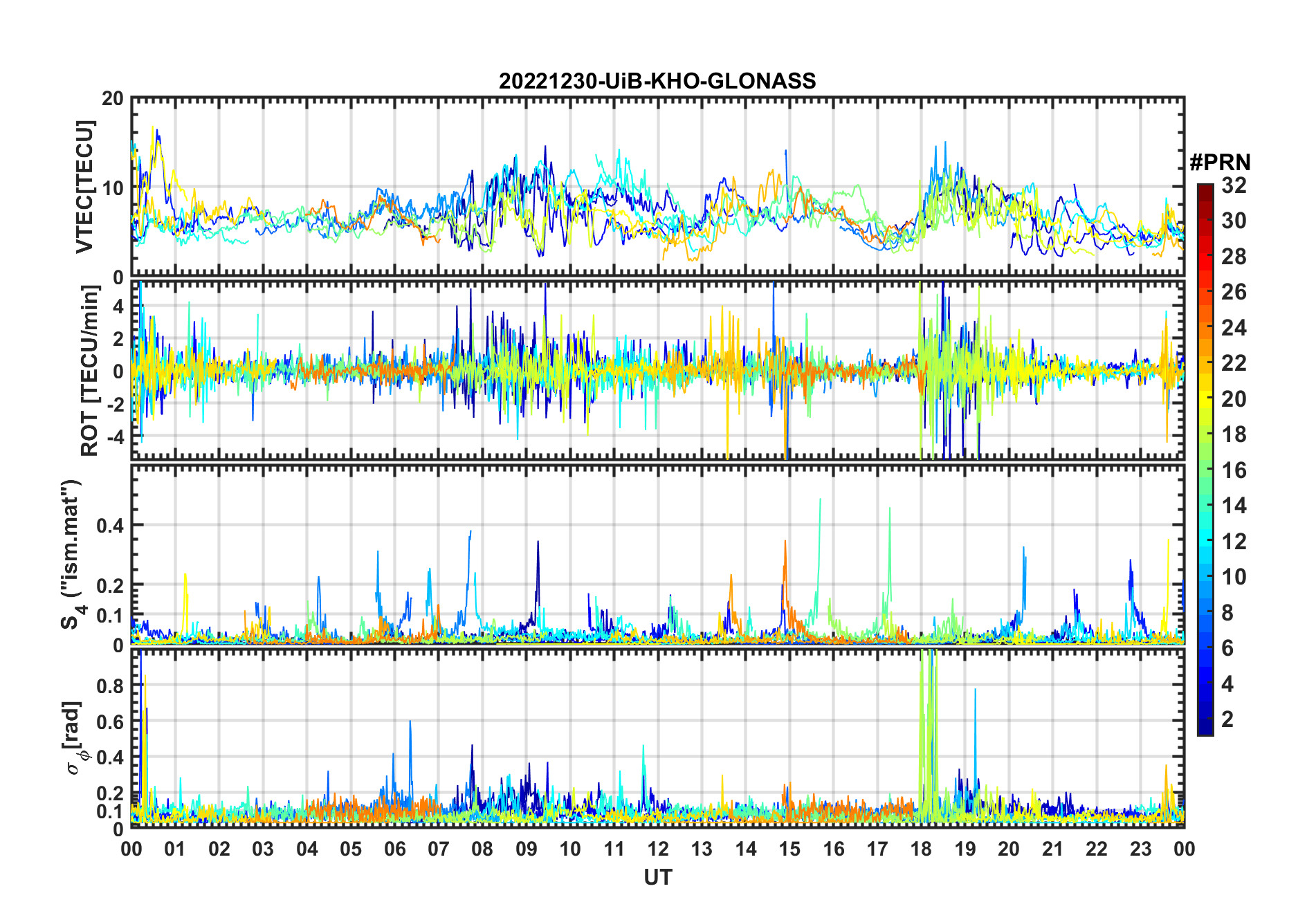Image resolution: width=1316 pixels, height=920 pixels.
Task: Click colorbar tick label 18 beside the colorbar
Action: (1234, 434)
